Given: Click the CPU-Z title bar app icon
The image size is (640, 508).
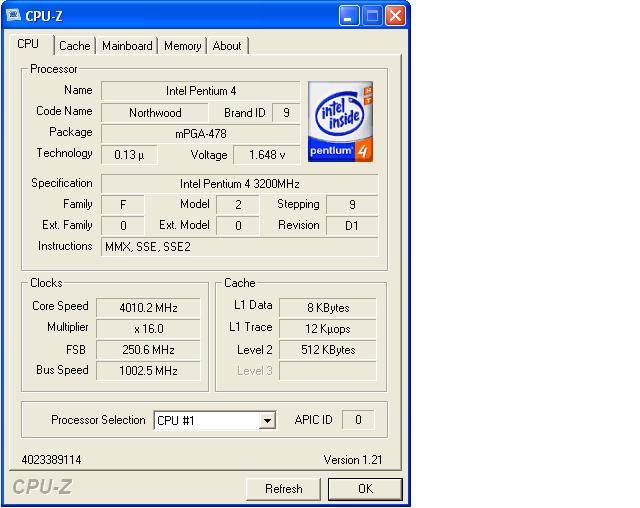Looking at the screenshot, I should (x=13, y=16).
